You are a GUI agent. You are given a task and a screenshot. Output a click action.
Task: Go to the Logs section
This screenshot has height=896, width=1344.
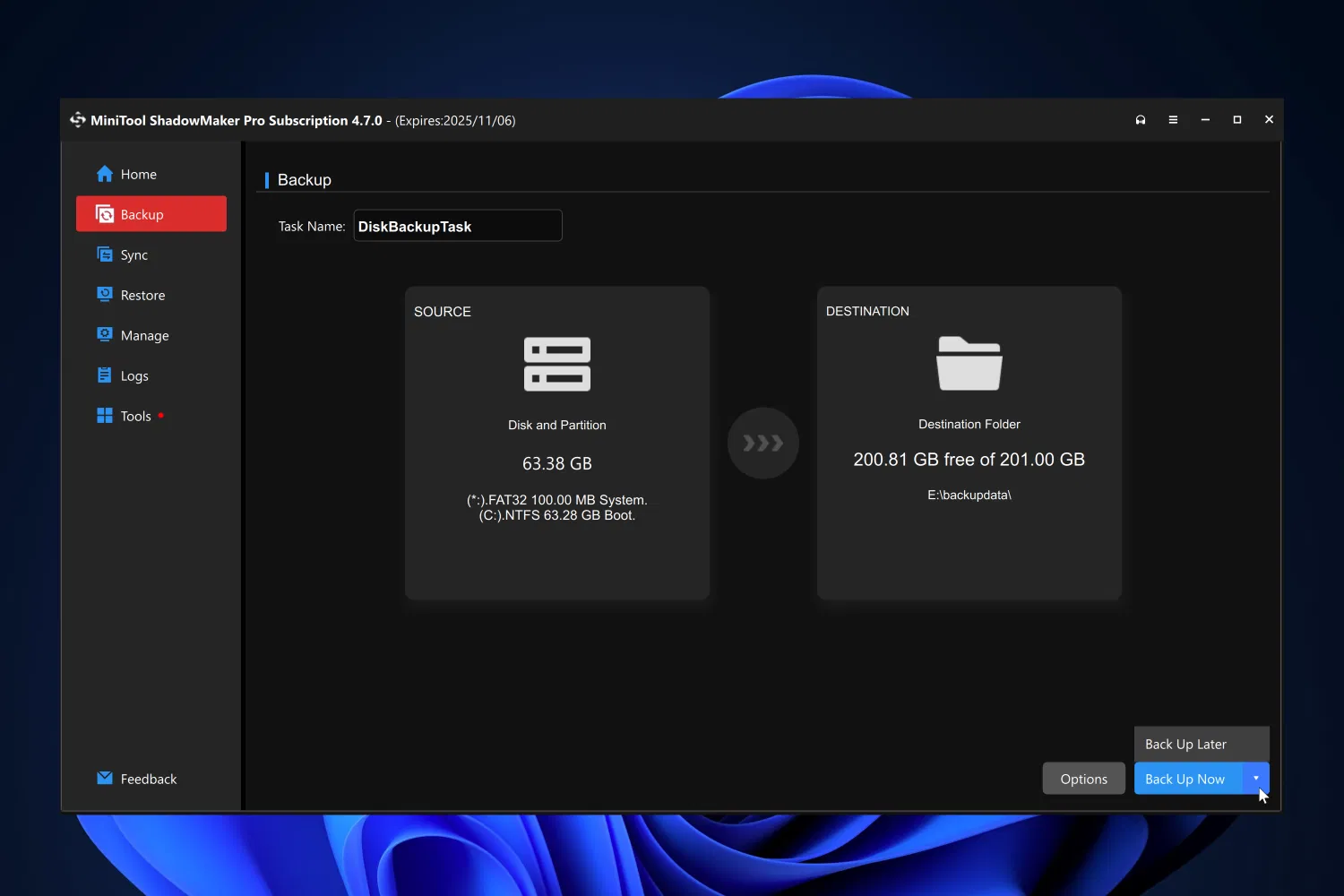(x=134, y=376)
